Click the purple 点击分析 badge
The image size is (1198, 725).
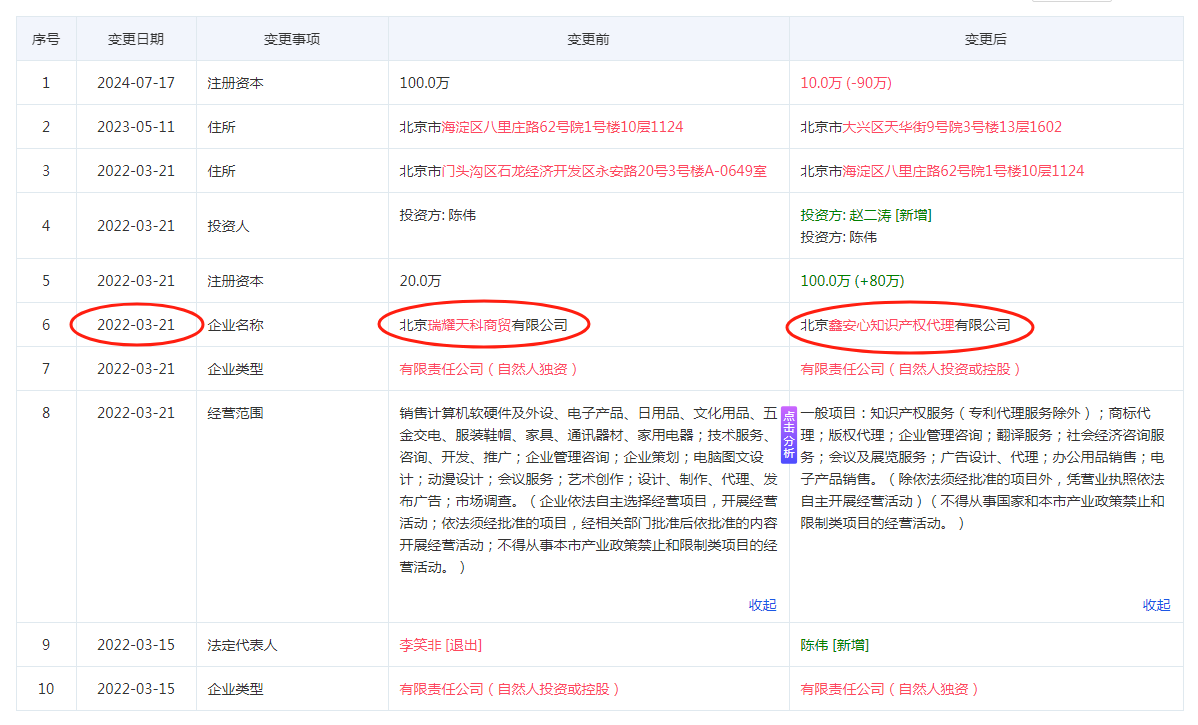(788, 435)
